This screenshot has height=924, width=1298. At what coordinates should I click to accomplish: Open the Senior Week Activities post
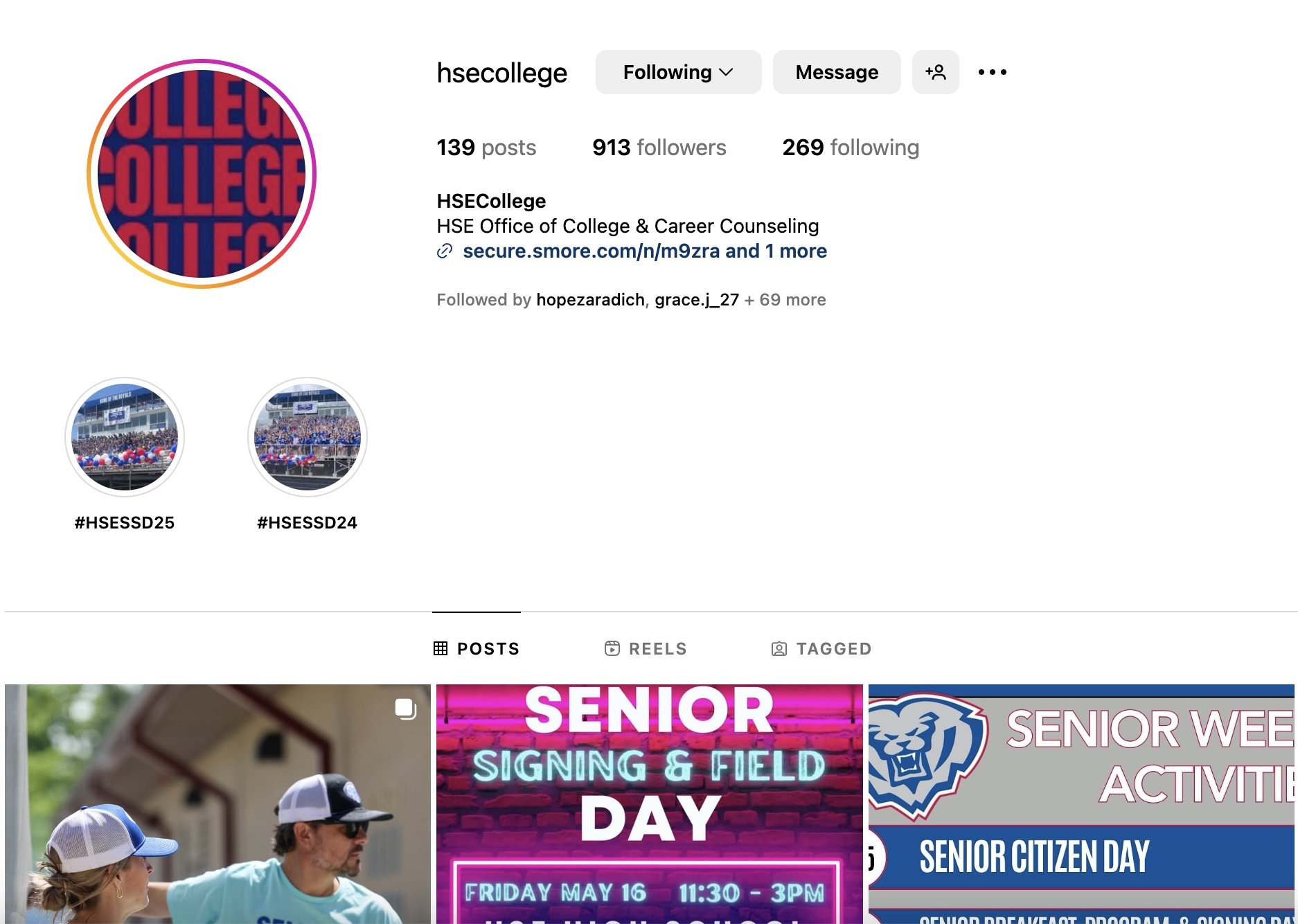point(1081,804)
